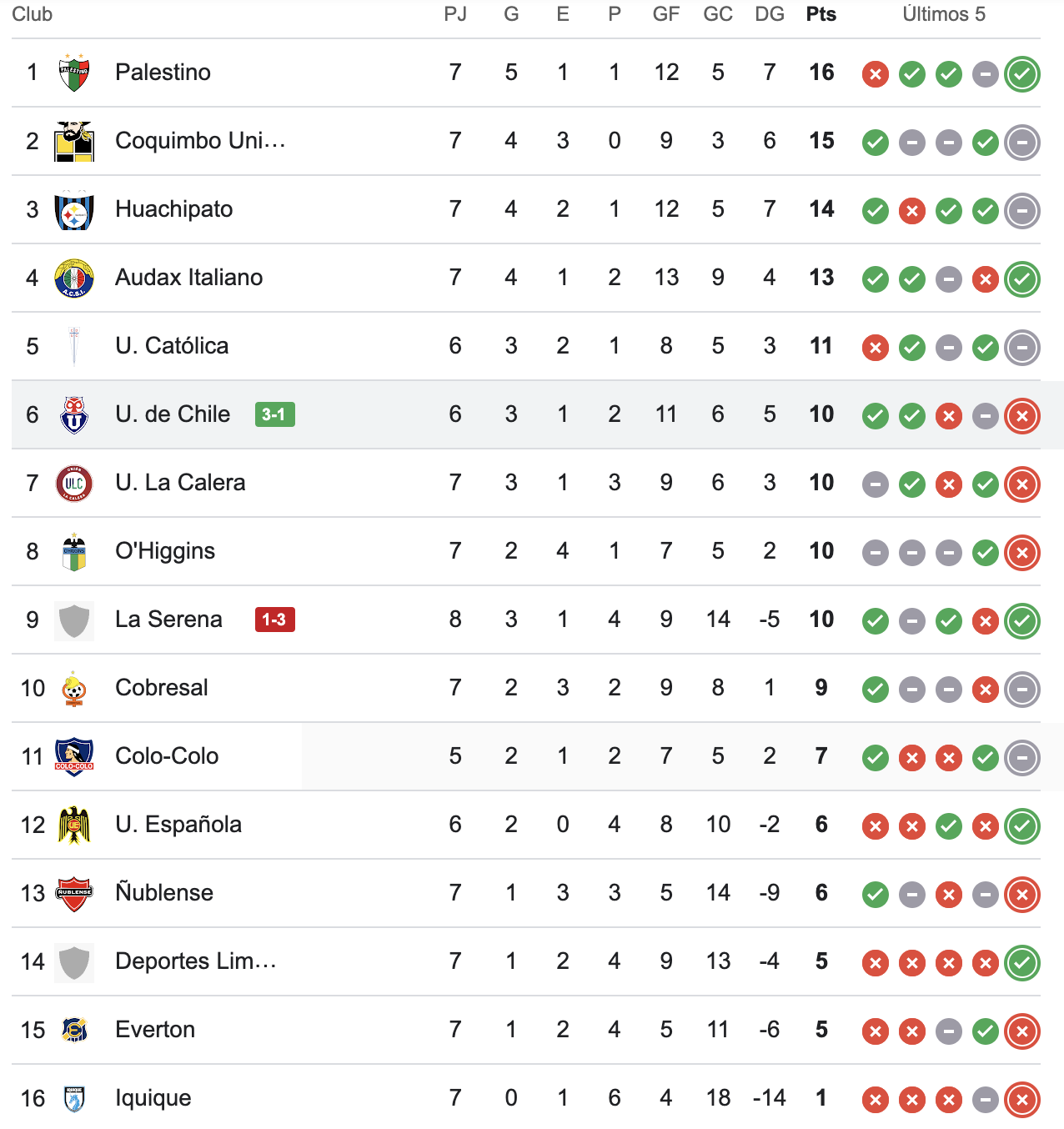Viewport: 1064px width, 1129px height.
Task: Select the Everton team row name
Action: [155, 1030]
